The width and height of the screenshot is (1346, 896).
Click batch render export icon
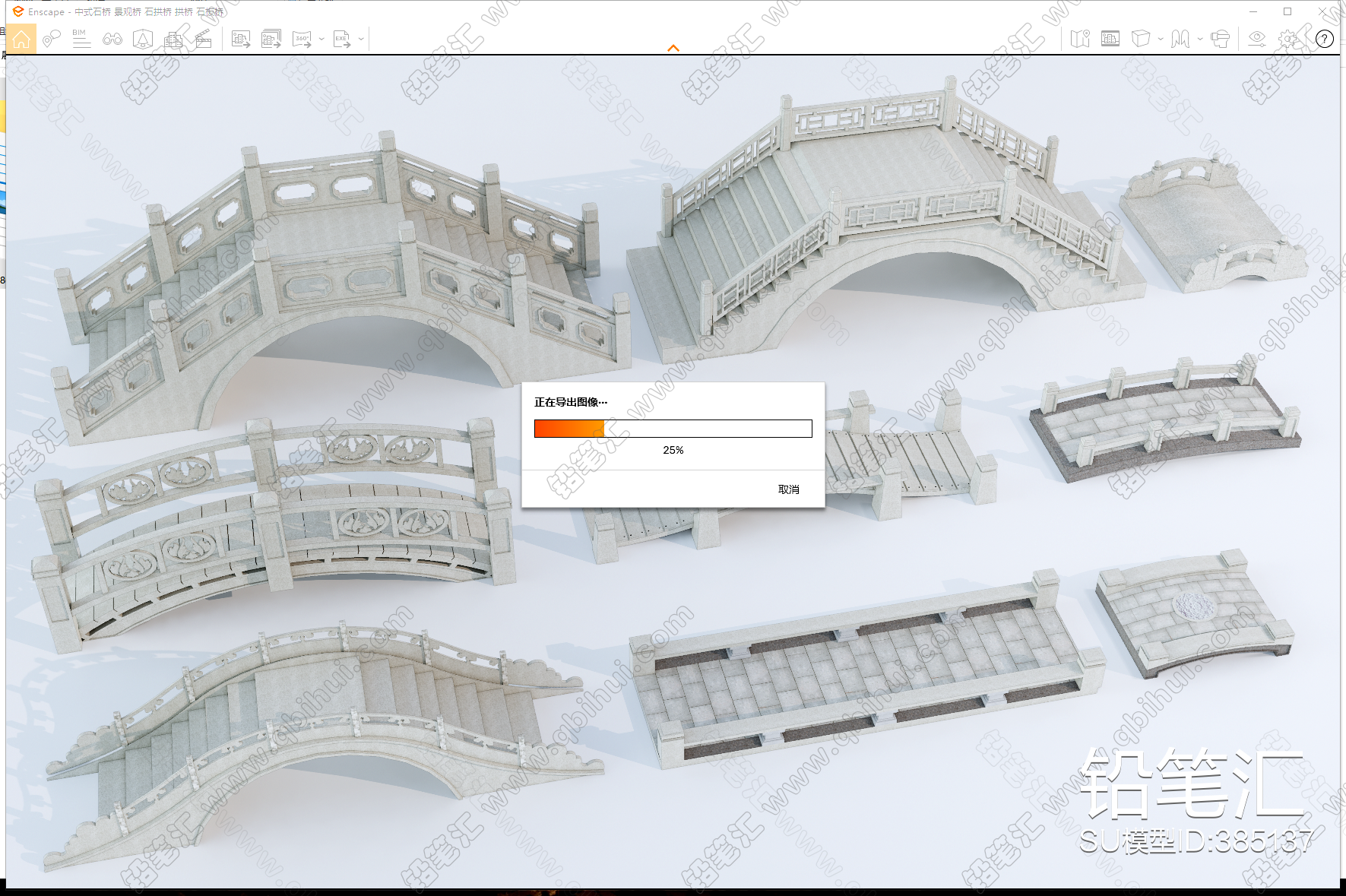[x=271, y=39]
